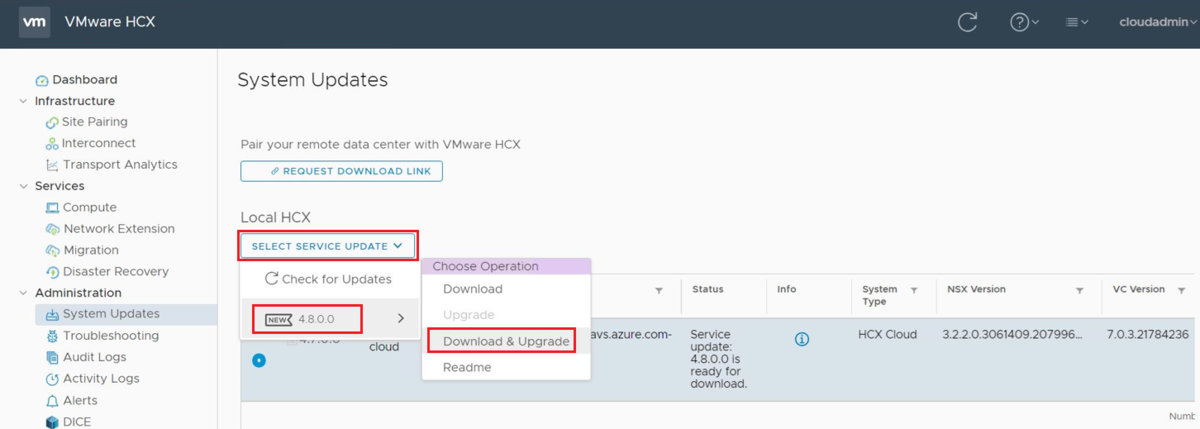Image resolution: width=1200 pixels, height=429 pixels.
Task: Open Migration page
Action: [x=91, y=251]
